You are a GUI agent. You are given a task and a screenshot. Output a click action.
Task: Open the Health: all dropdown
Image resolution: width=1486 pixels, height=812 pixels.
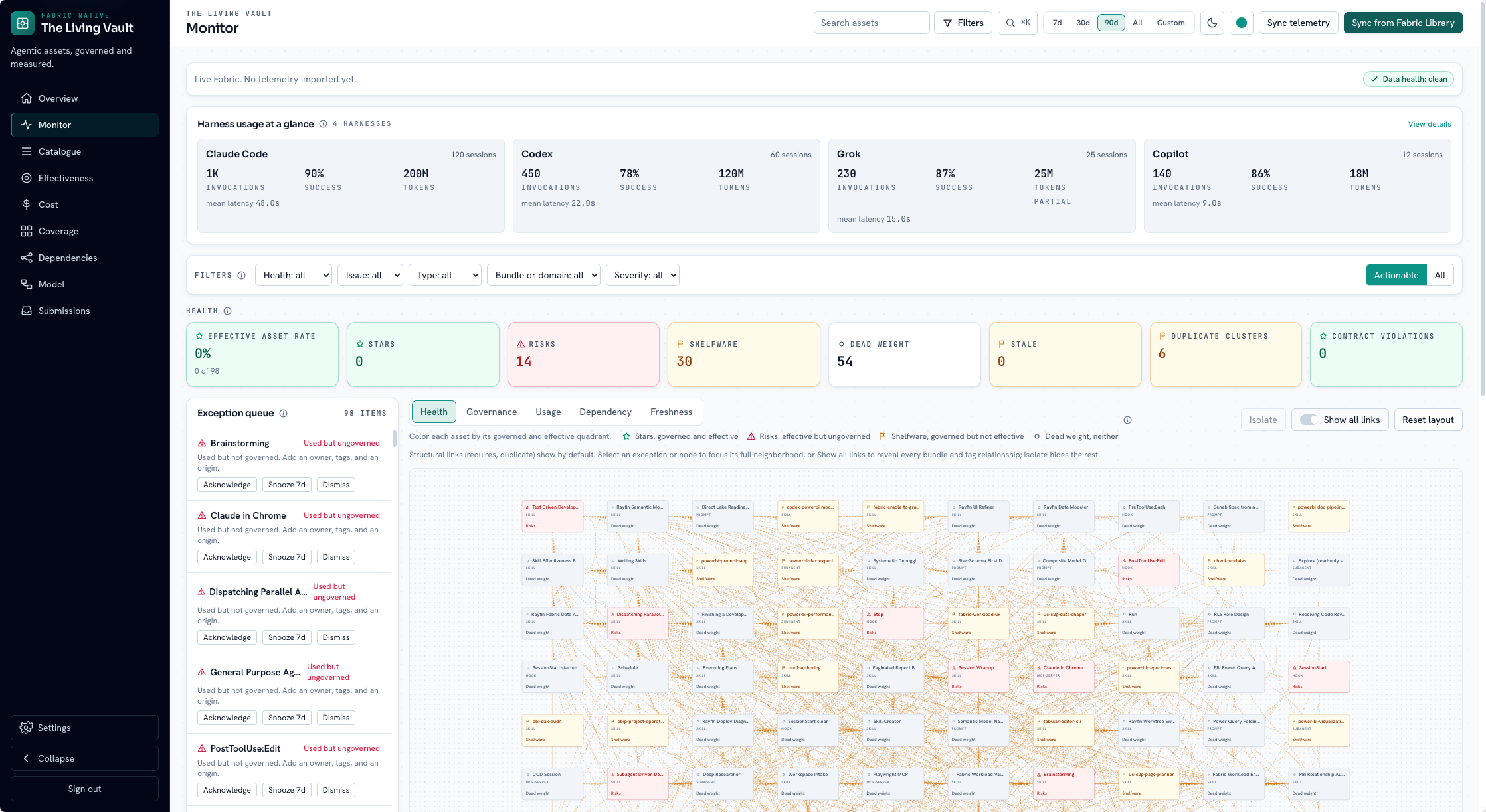(x=294, y=275)
